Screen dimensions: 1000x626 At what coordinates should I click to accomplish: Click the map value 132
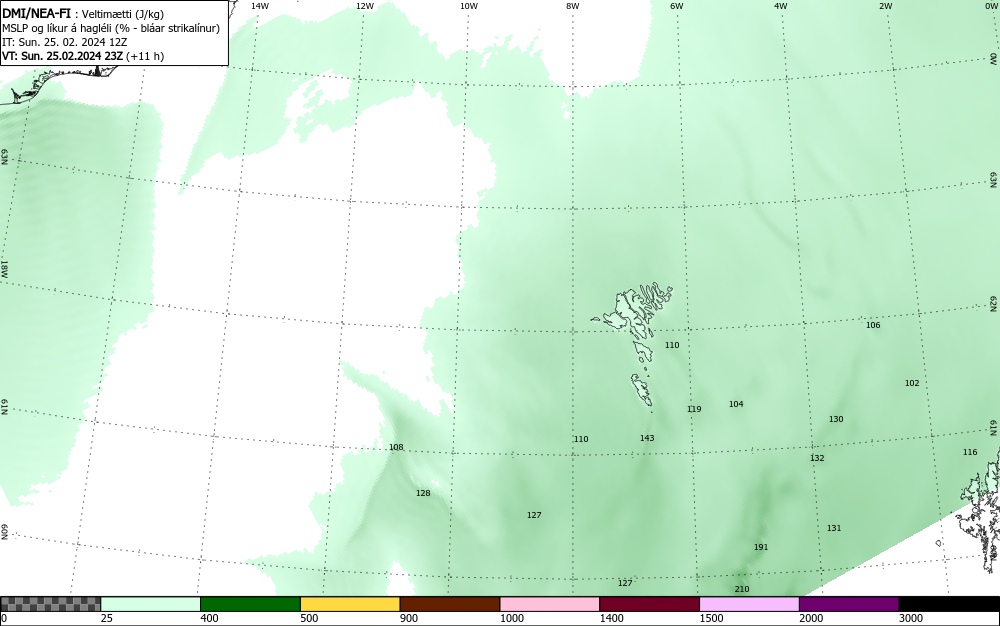click(x=817, y=458)
